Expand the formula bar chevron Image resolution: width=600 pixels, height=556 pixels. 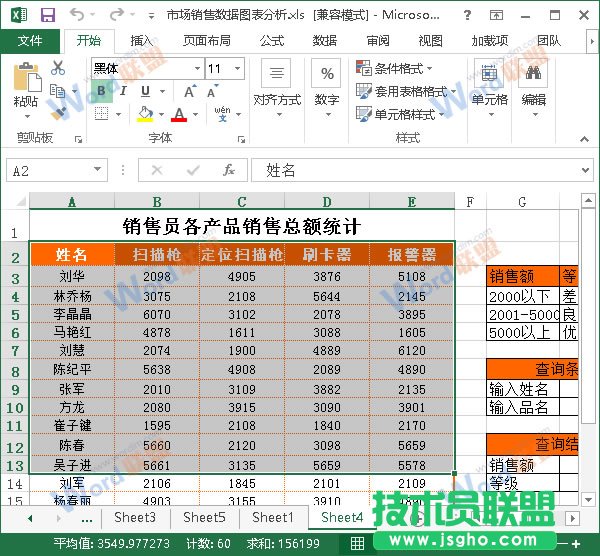click(x=585, y=170)
